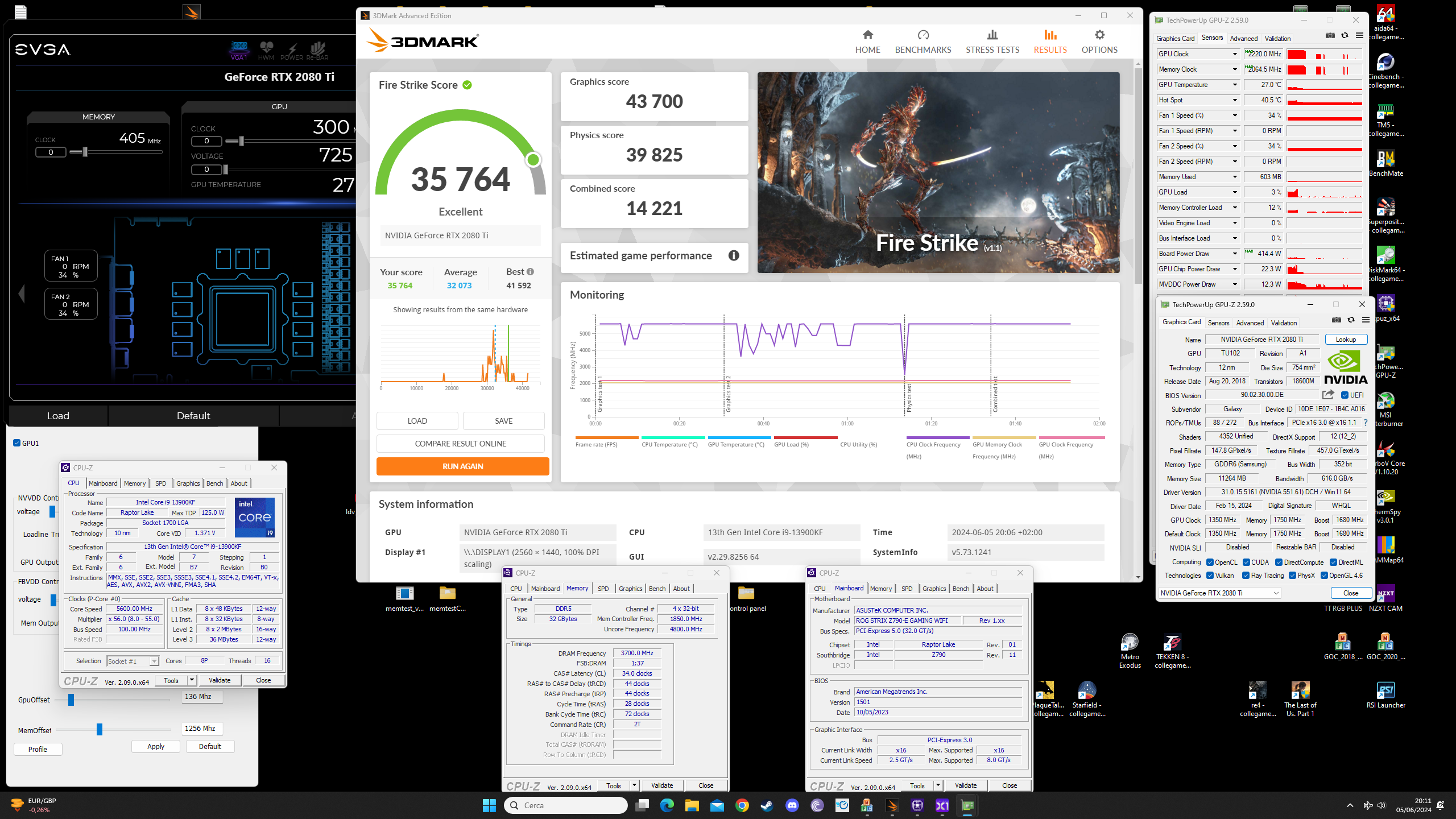Open Discord from the taskbar
Image resolution: width=1456 pixels, height=819 pixels.
click(x=792, y=805)
